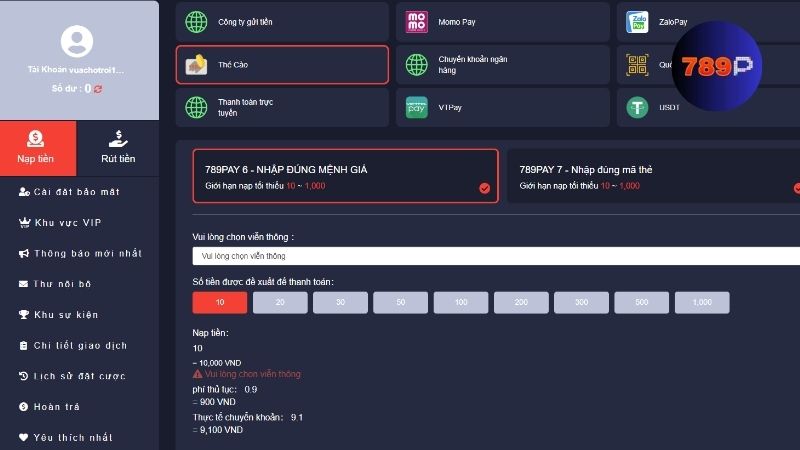The image size is (800, 450).
Task: Open Cài đặt bảo mật security settings
Action: (x=77, y=192)
